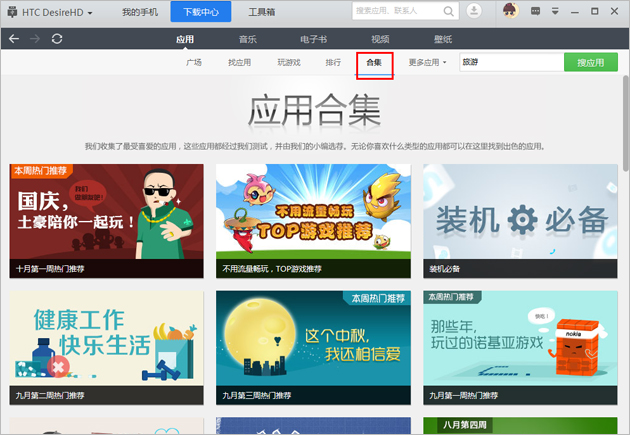Open the 诺基亚游戏 collection card
The width and height of the screenshot is (630, 435).
[520, 348]
